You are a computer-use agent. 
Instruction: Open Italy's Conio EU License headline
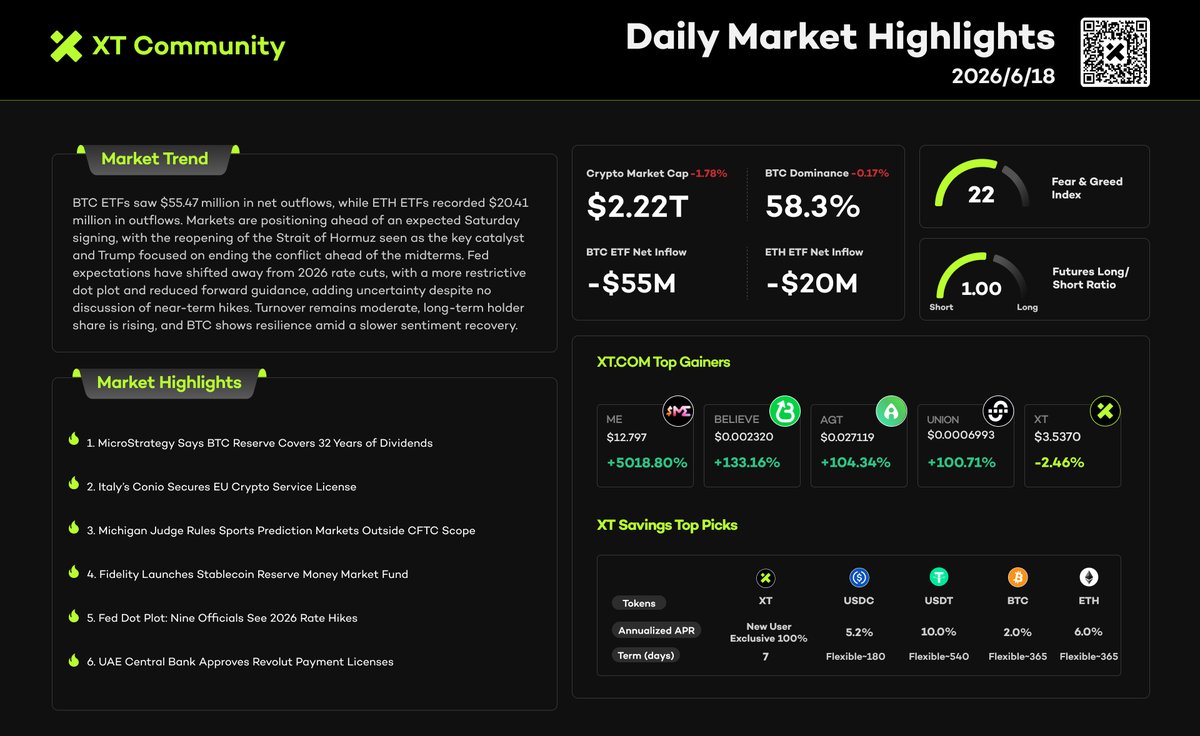pyautogui.click(x=221, y=486)
